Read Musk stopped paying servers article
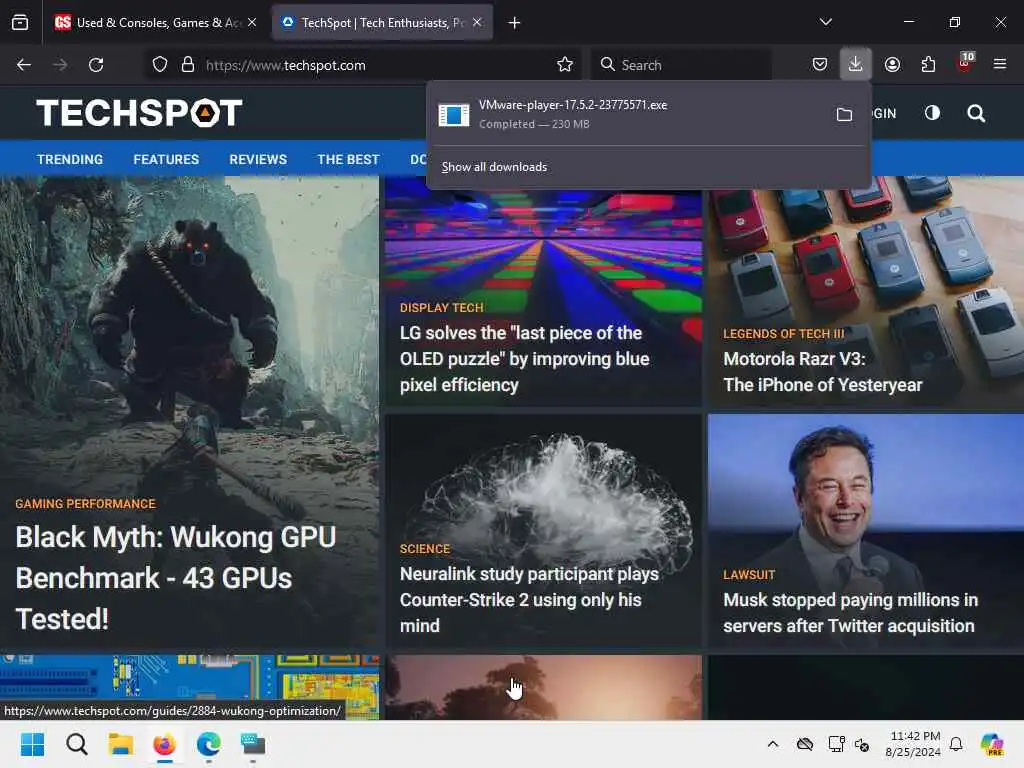The height and width of the screenshot is (768, 1024). tap(850, 613)
